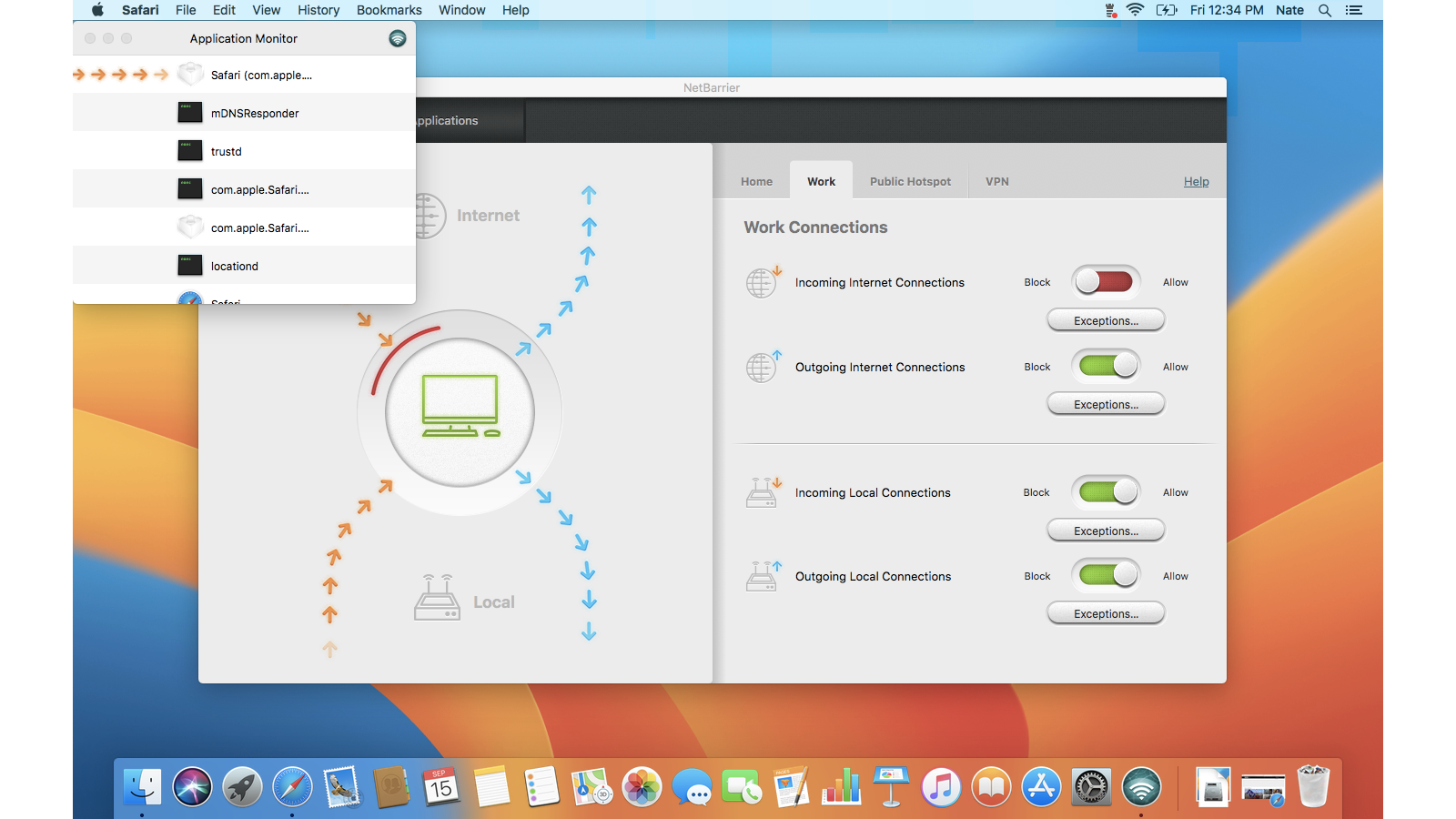Click the green computer icon in diagram center
The width and height of the screenshot is (1456, 819).
click(x=460, y=406)
